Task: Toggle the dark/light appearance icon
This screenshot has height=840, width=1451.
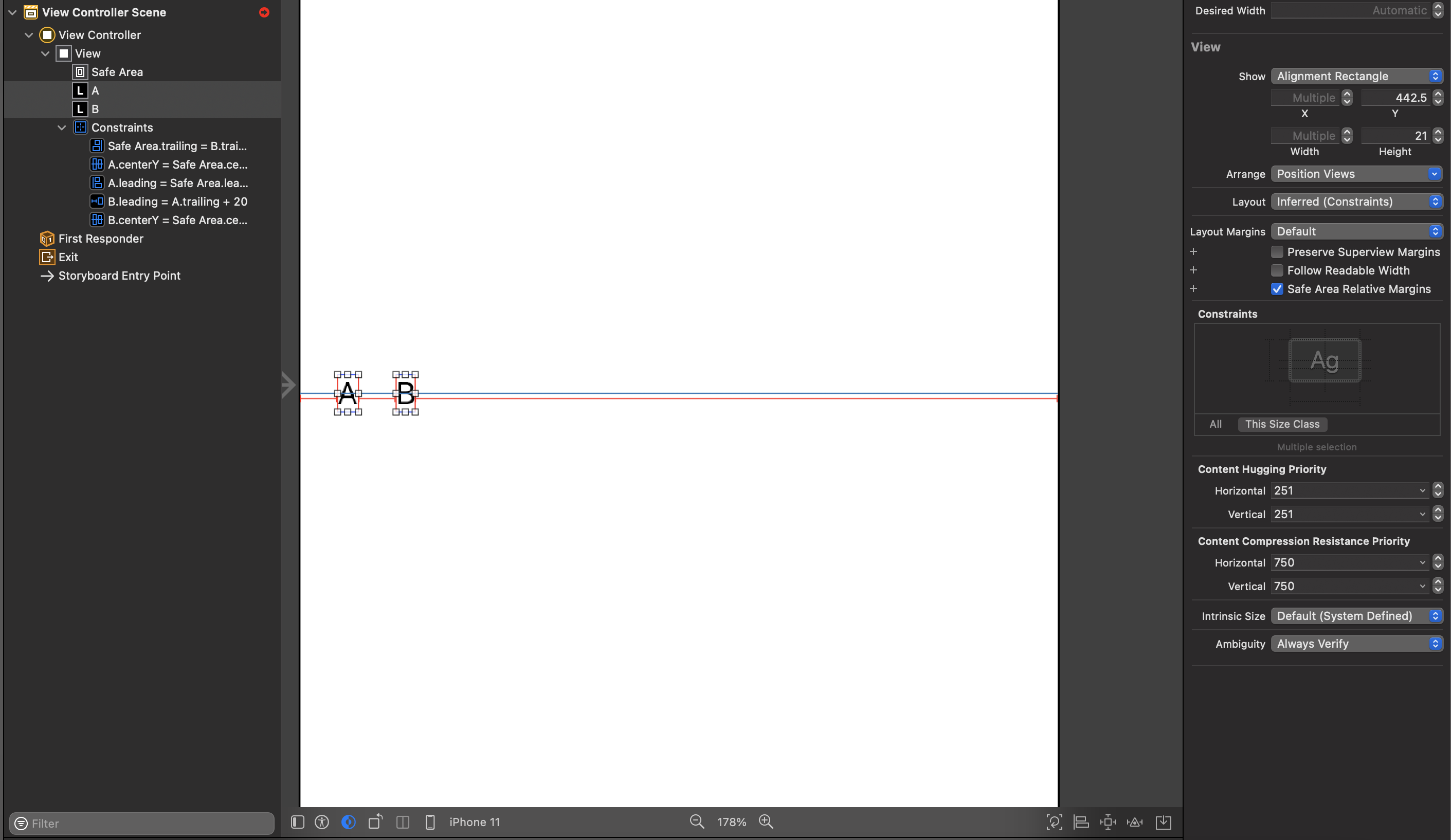Action: (349, 822)
